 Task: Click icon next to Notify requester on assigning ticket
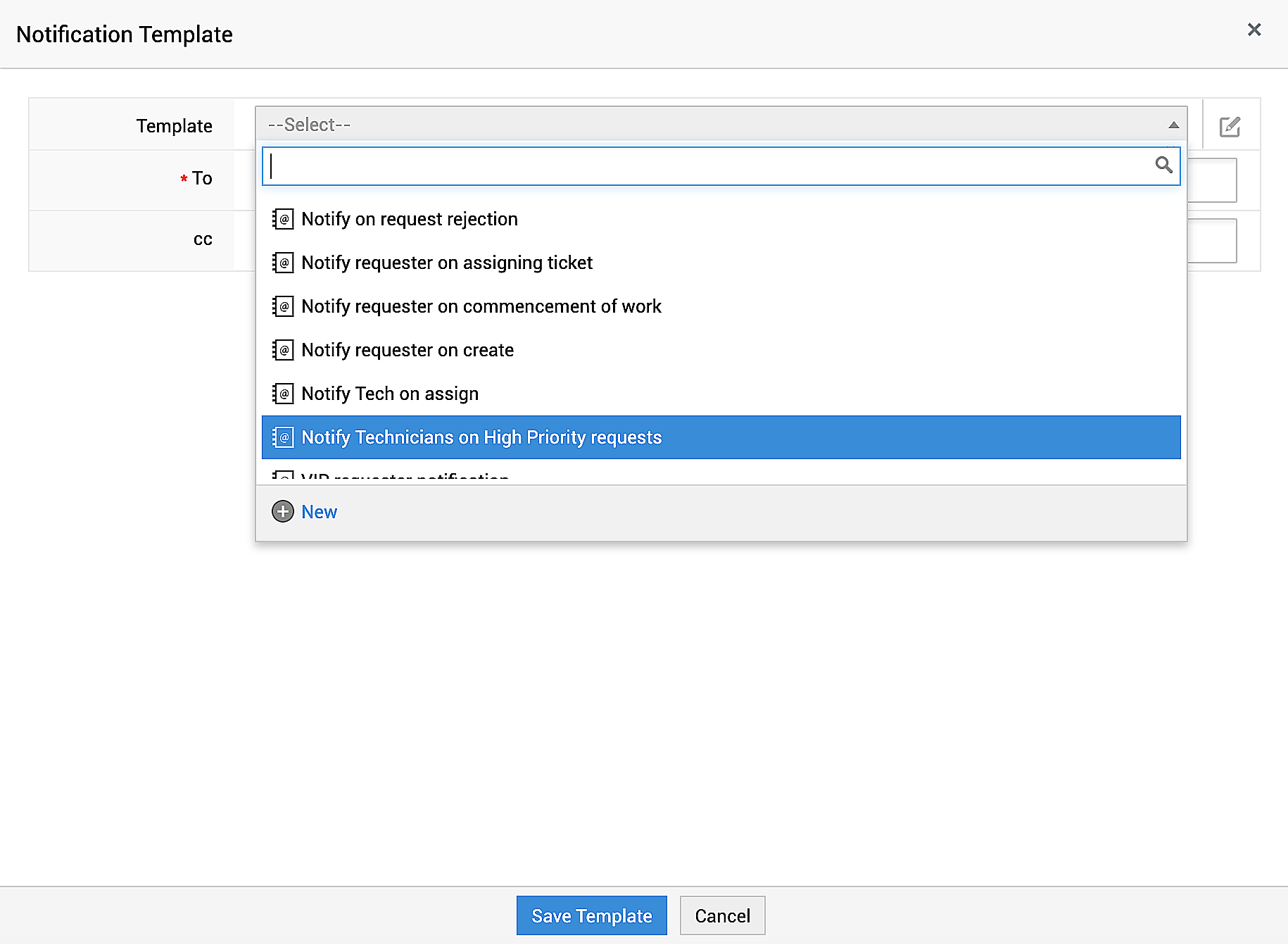pyautogui.click(x=283, y=263)
